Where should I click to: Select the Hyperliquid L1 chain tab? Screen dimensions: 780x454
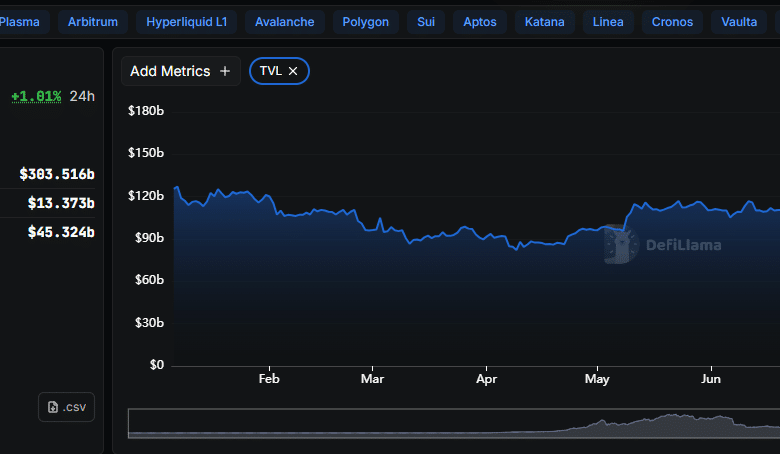click(x=186, y=21)
